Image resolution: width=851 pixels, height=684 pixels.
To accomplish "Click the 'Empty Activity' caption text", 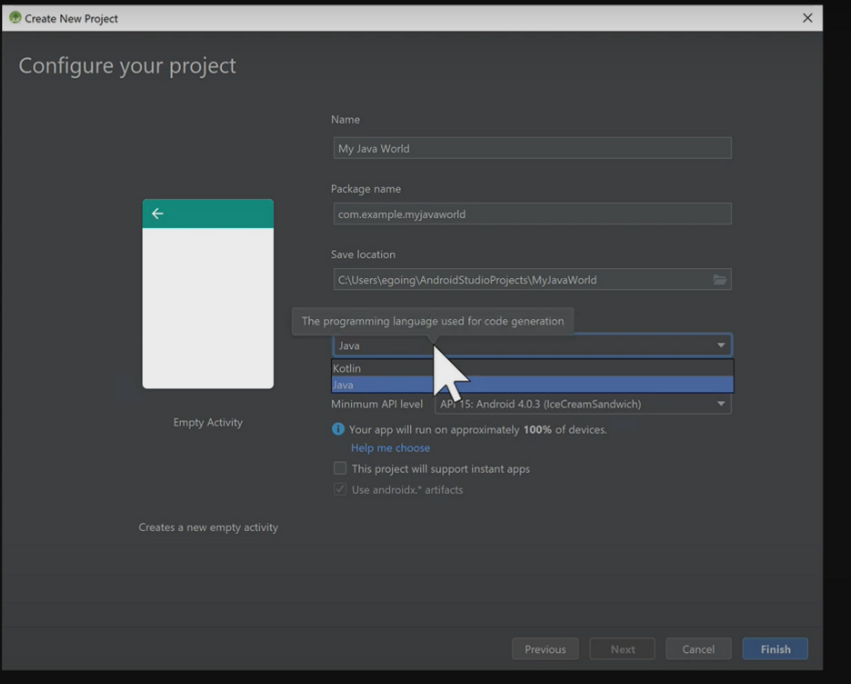I will [208, 422].
